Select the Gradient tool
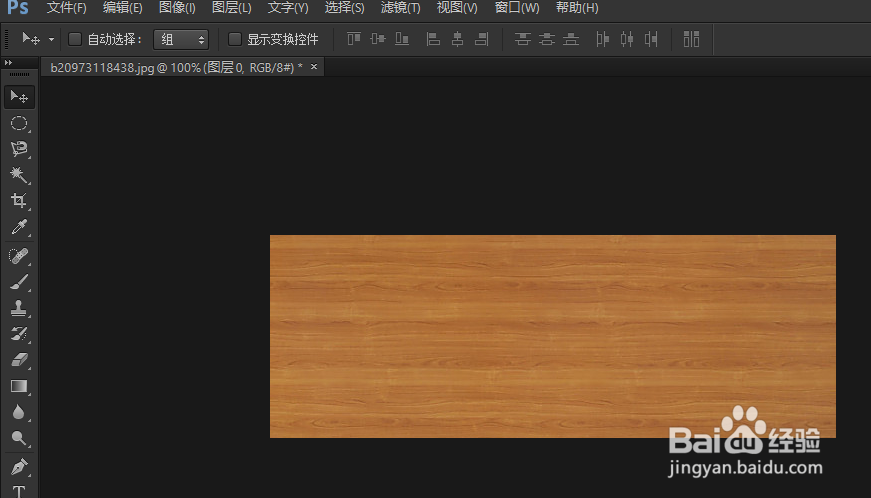871x498 pixels. point(19,386)
